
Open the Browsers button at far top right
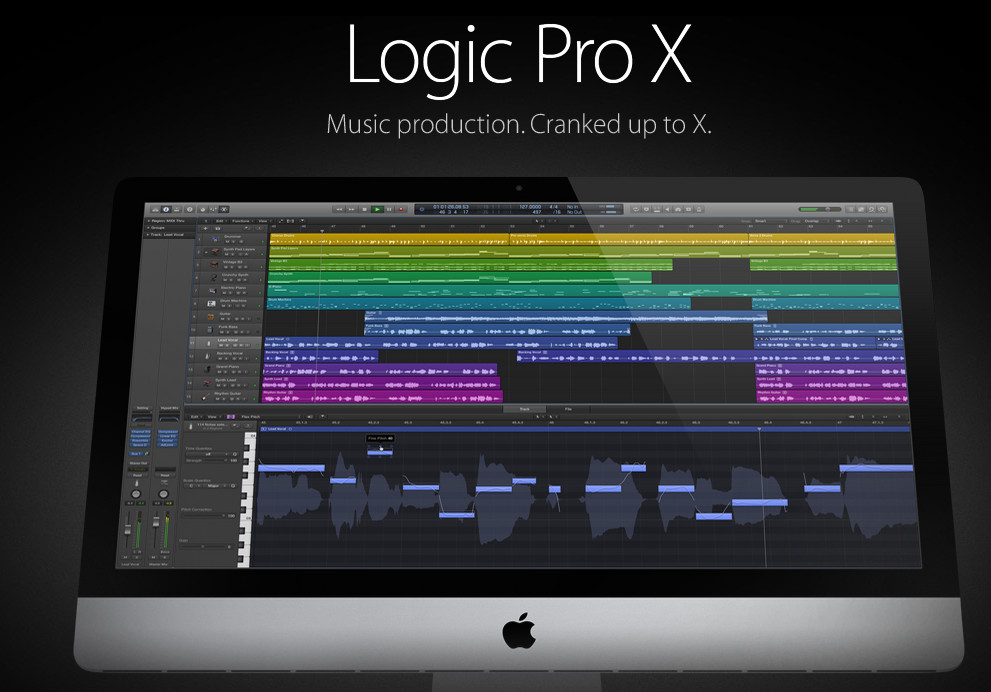click(882, 209)
